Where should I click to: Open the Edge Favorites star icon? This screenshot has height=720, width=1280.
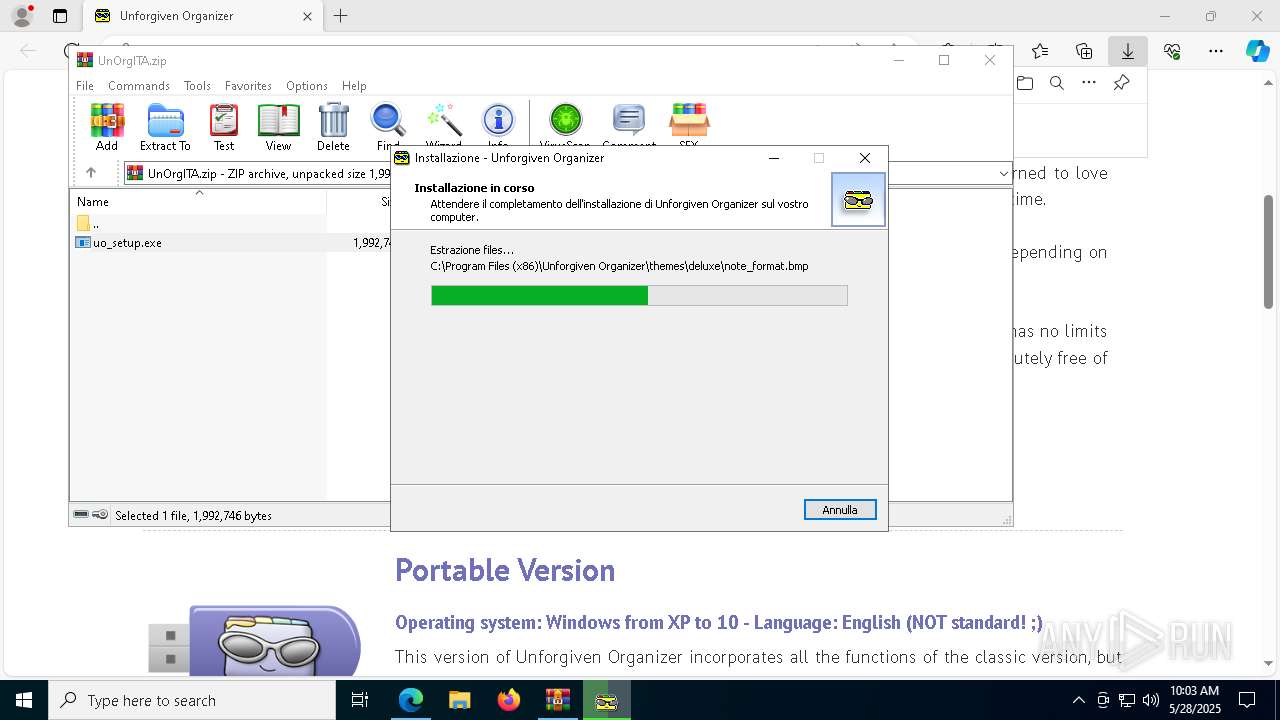coord(1040,51)
